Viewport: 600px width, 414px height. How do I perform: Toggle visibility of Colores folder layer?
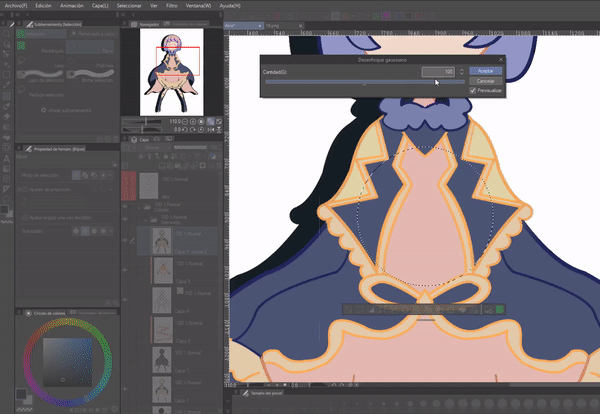(x=125, y=207)
